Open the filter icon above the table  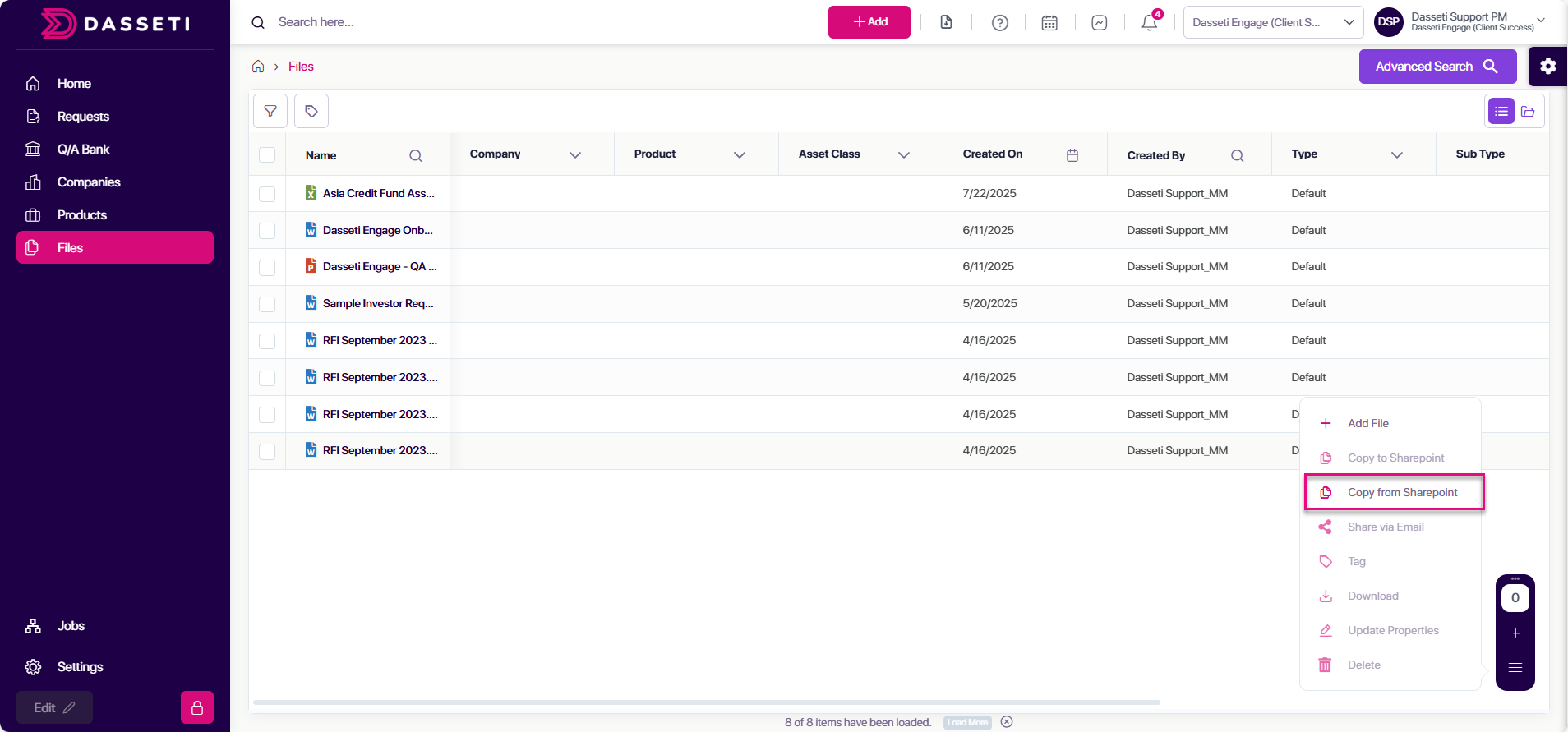coord(270,111)
